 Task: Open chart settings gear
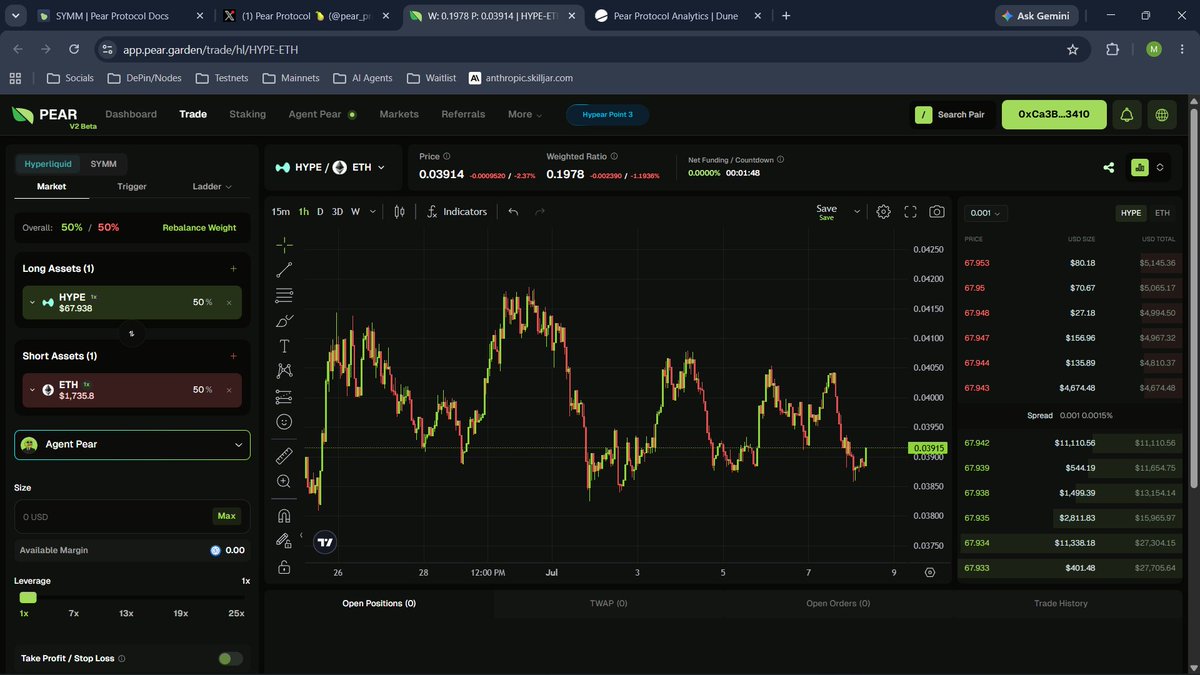884,212
